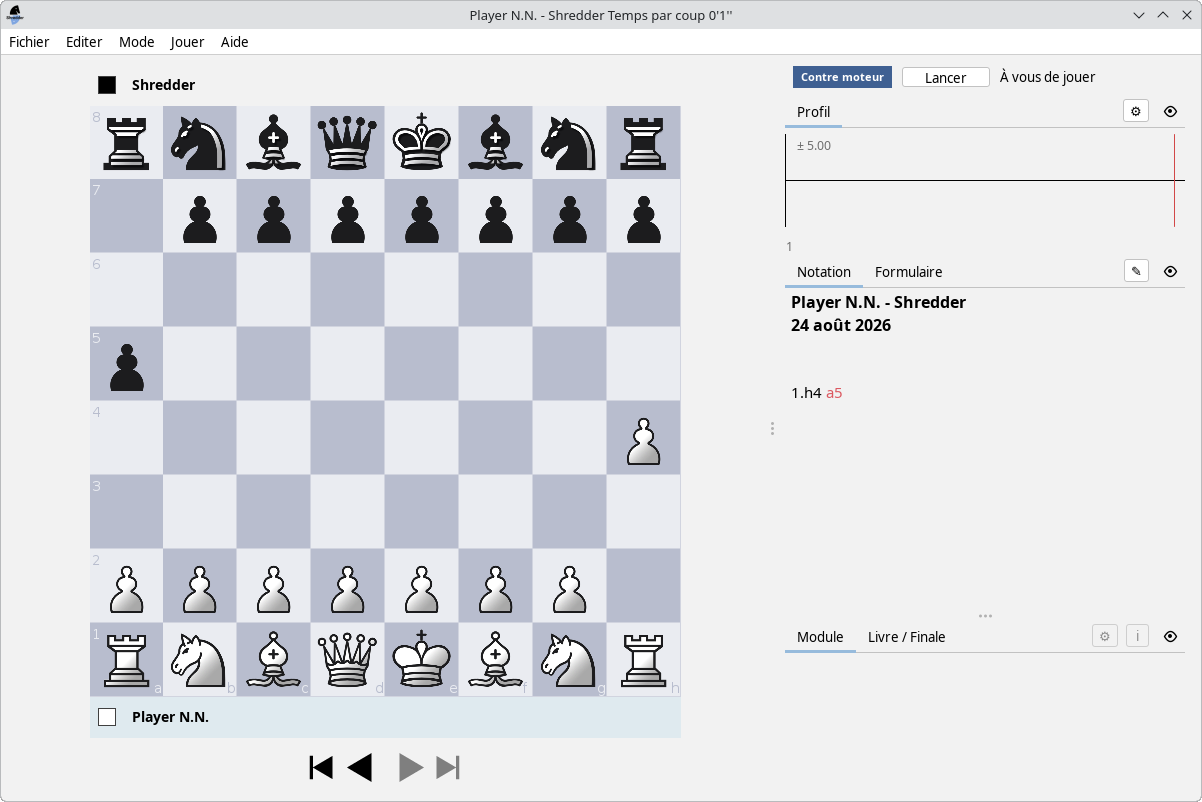Image resolution: width=1202 pixels, height=802 pixels.
Task: Click the black rook on a8
Action: [127, 142]
